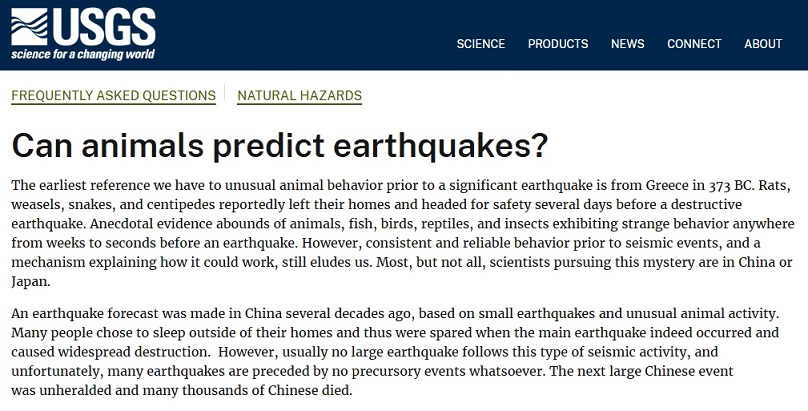The height and width of the screenshot is (411, 808).
Task: Follow the Frequently Asked Questions breadcrumb link
Action: click(113, 96)
